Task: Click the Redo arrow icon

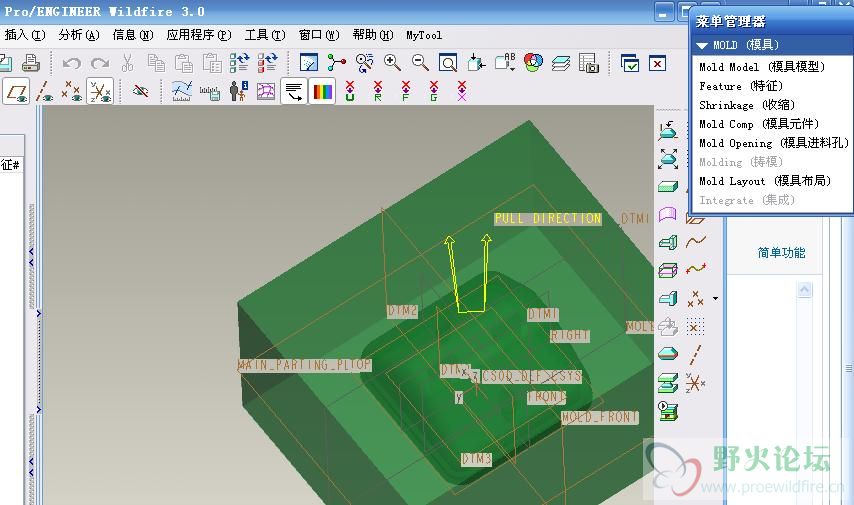Action: 100,63
